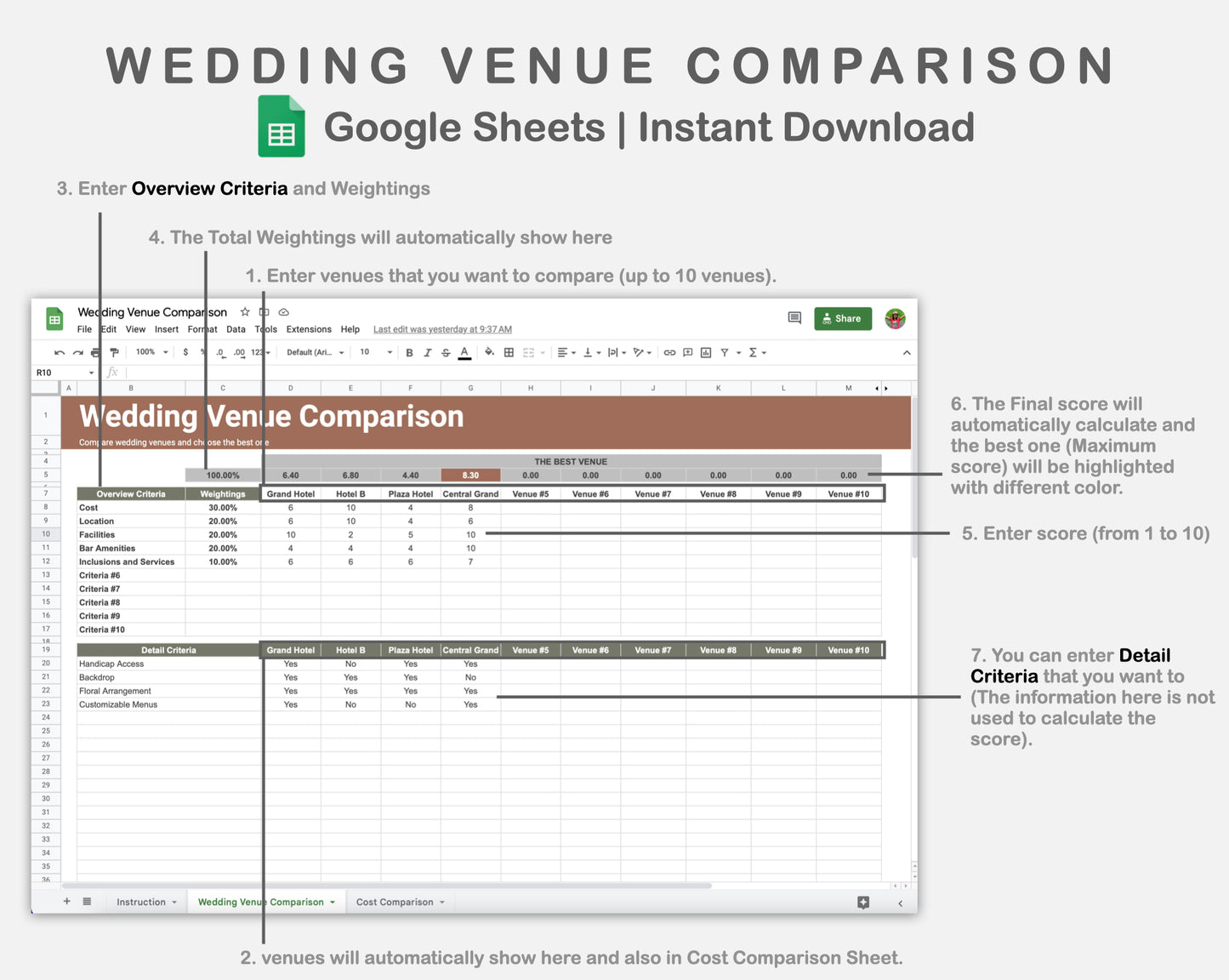Select the Format as percent icon
This screenshot has height=980, width=1229.
point(203,352)
